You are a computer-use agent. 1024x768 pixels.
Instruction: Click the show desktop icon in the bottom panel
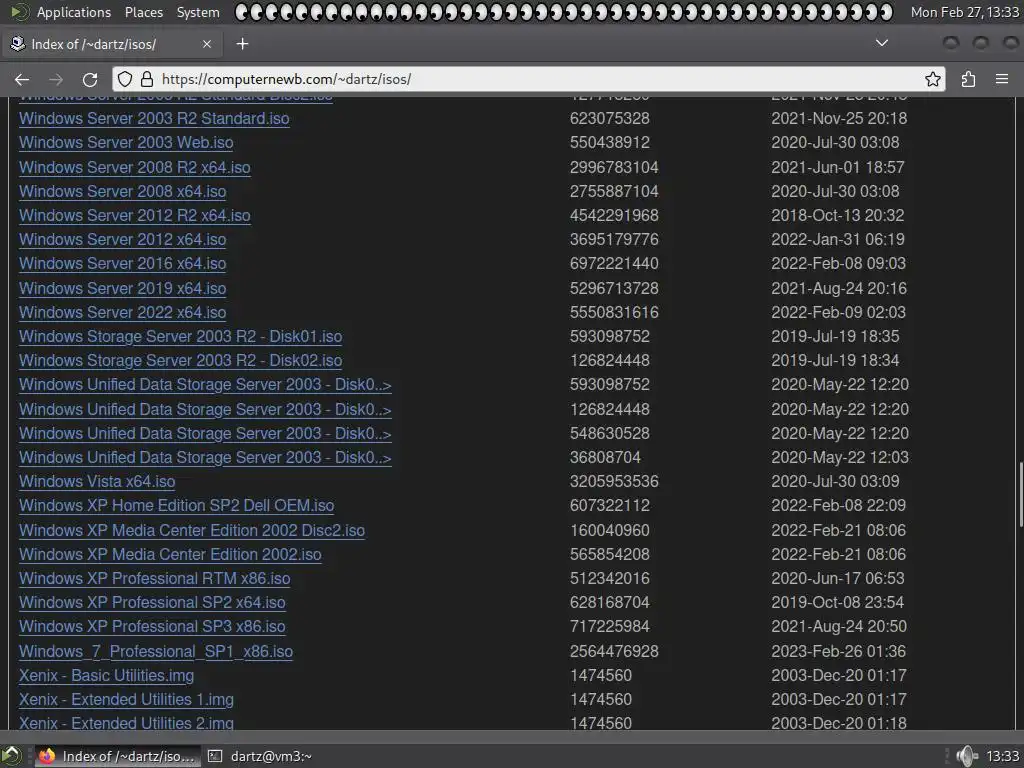coord(11,756)
